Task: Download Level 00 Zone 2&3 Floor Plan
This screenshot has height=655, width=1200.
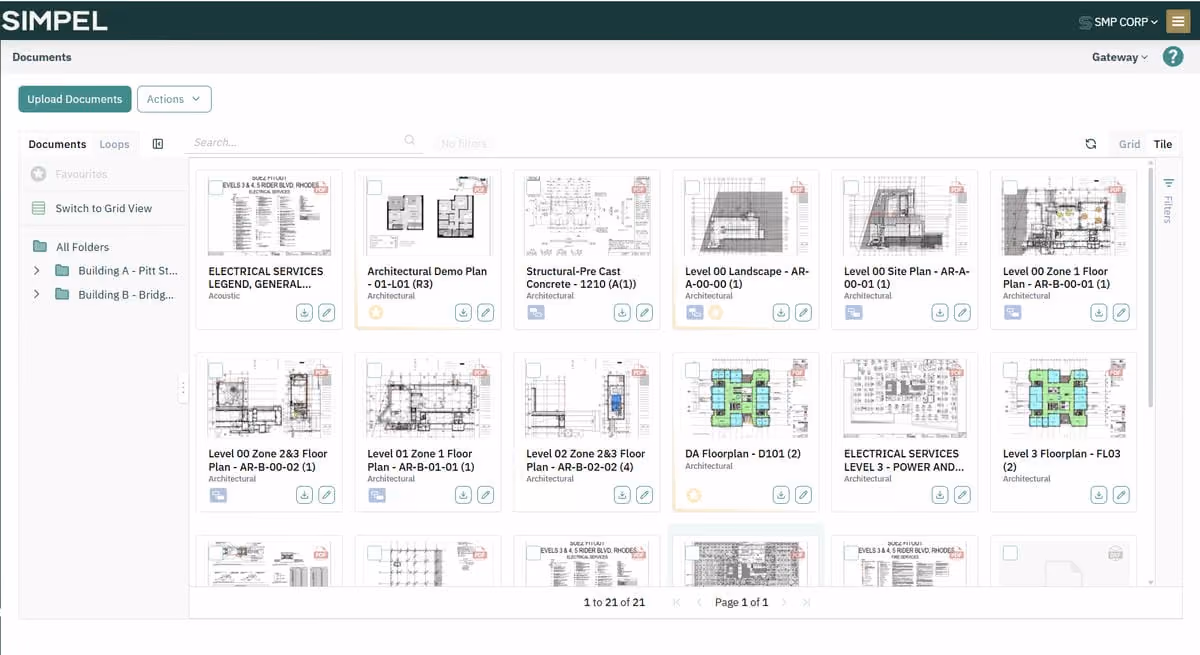Action: (x=304, y=495)
